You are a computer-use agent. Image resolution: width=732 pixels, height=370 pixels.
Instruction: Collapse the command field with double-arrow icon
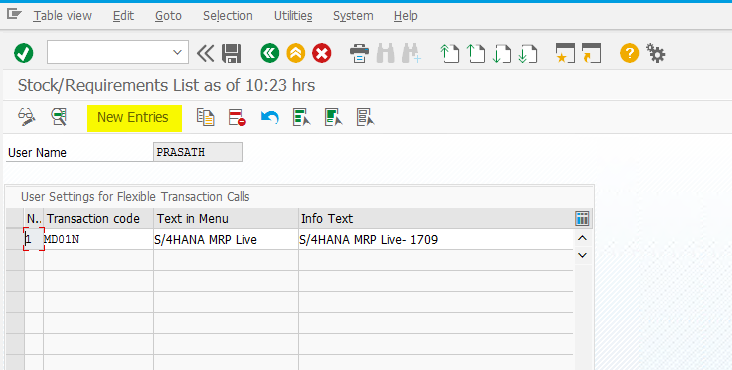(x=205, y=53)
